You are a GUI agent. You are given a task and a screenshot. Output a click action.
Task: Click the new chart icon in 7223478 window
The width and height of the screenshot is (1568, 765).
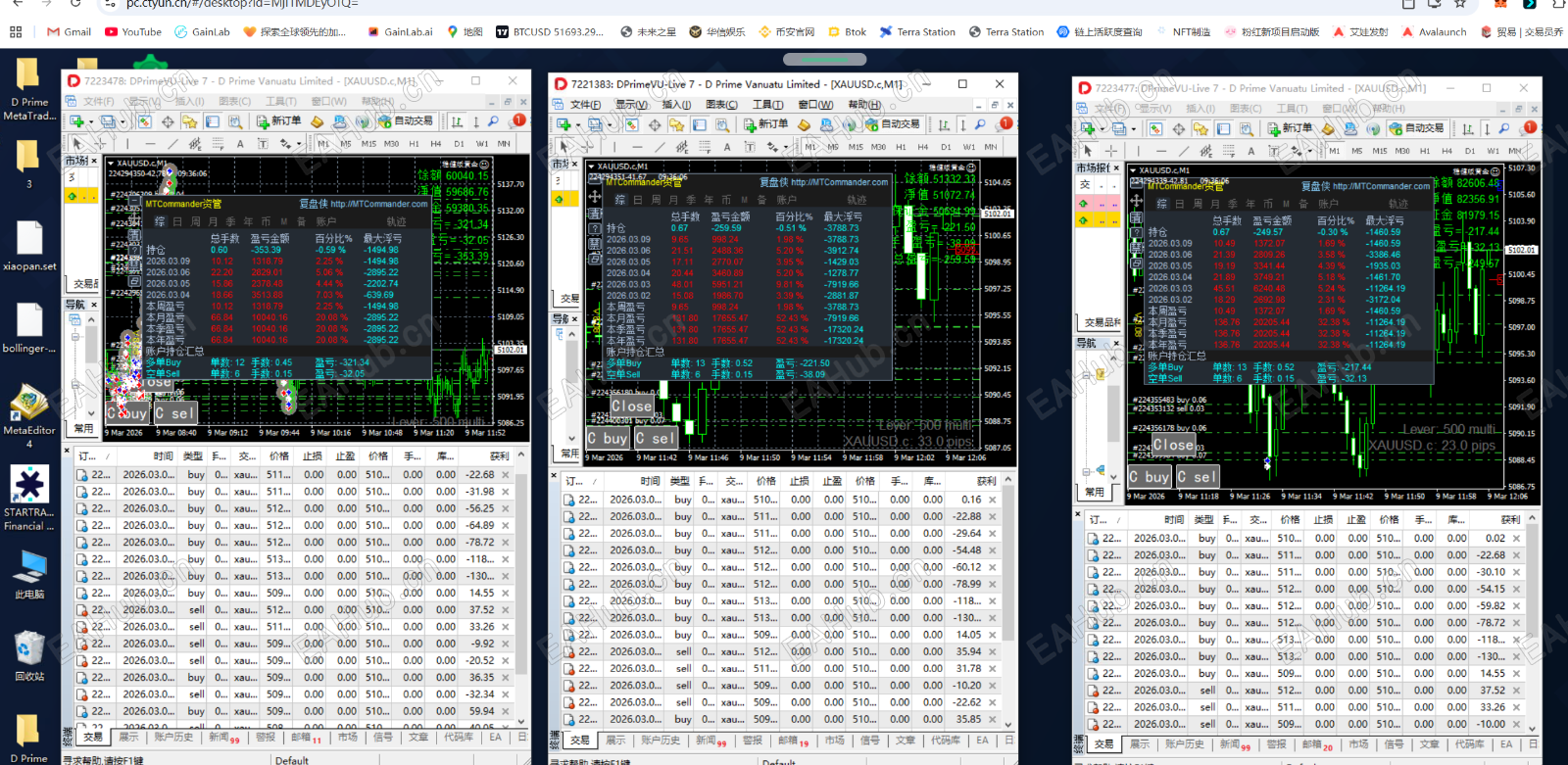pos(76,121)
